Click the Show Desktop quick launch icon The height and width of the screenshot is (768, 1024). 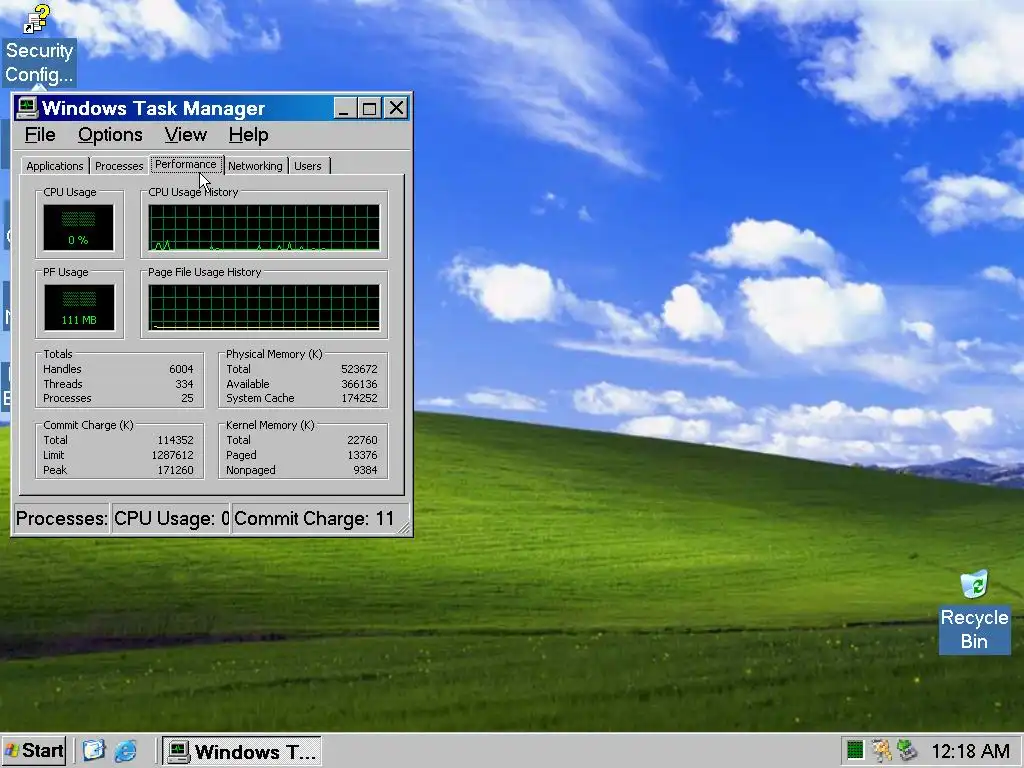[93, 750]
